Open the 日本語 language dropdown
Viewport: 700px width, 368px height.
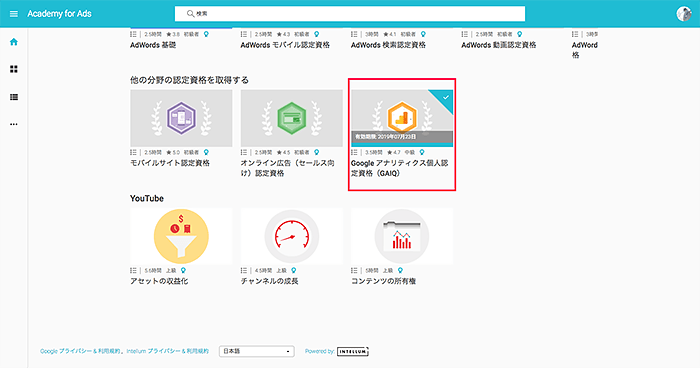(257, 351)
